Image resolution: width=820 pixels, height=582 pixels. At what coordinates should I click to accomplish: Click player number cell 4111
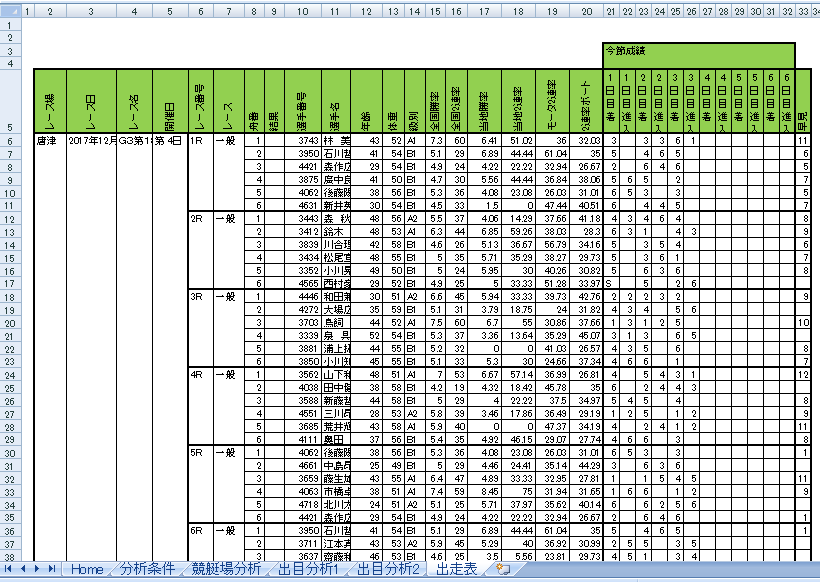tap(303, 440)
